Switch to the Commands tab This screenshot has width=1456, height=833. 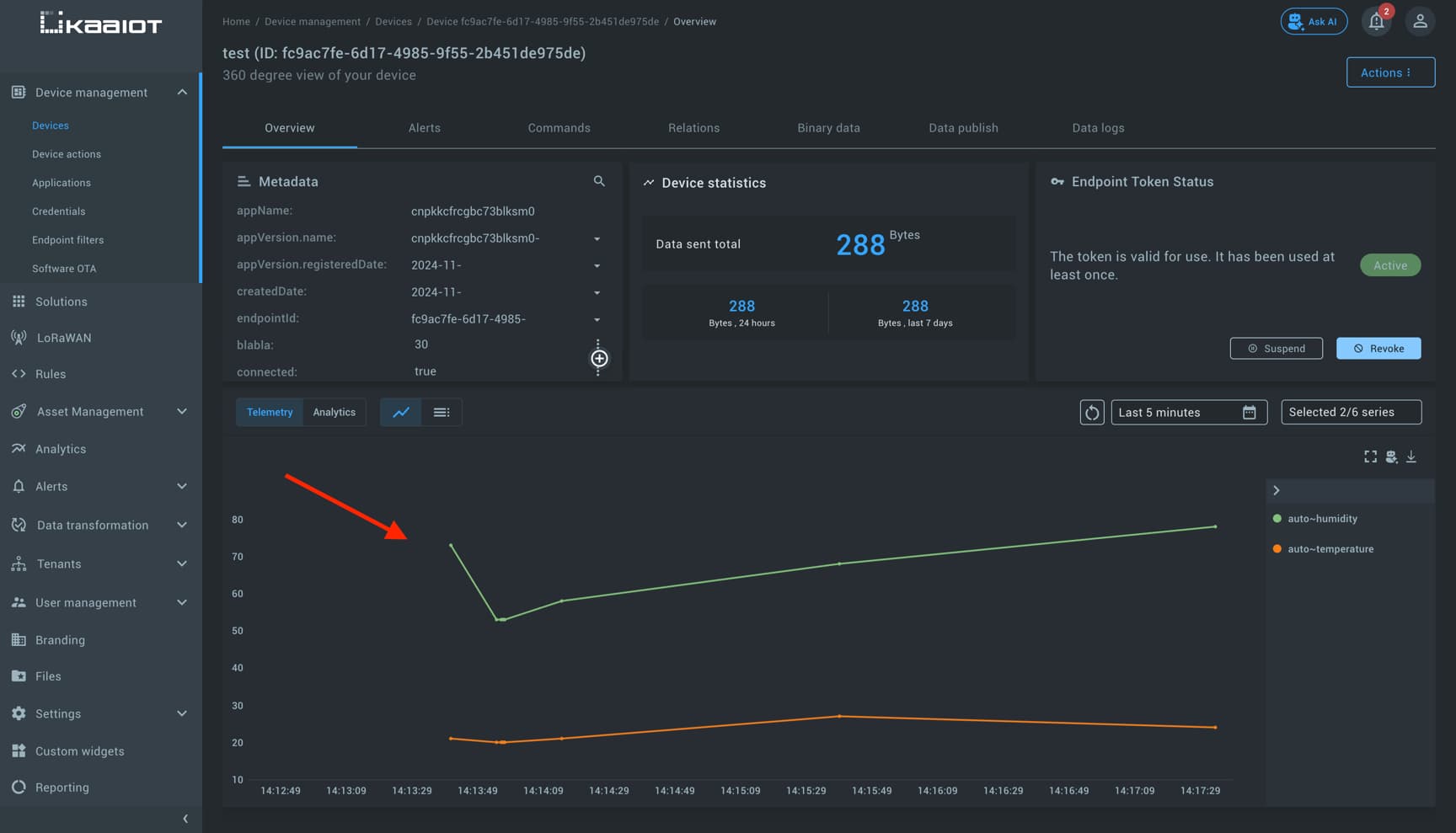point(559,128)
